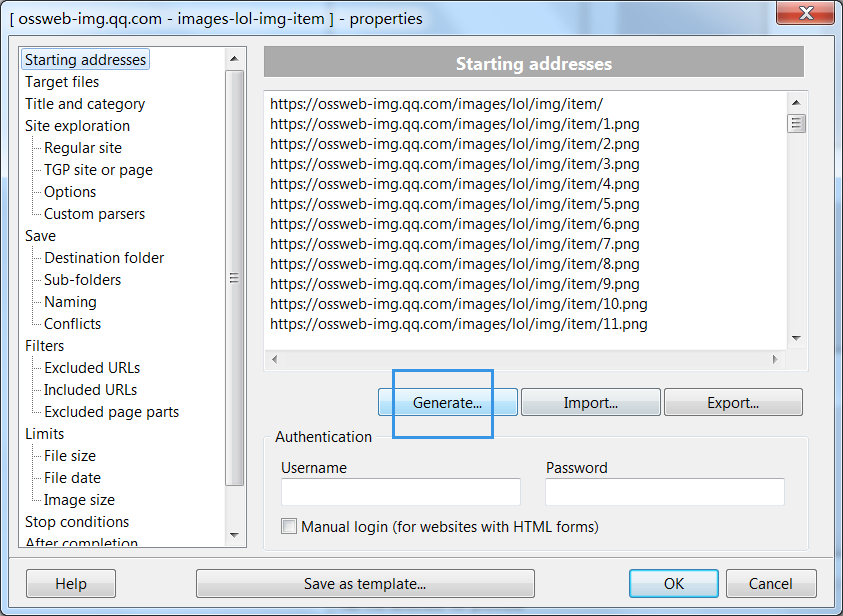Open File date limits
This screenshot has height=616, width=843.
[72, 478]
